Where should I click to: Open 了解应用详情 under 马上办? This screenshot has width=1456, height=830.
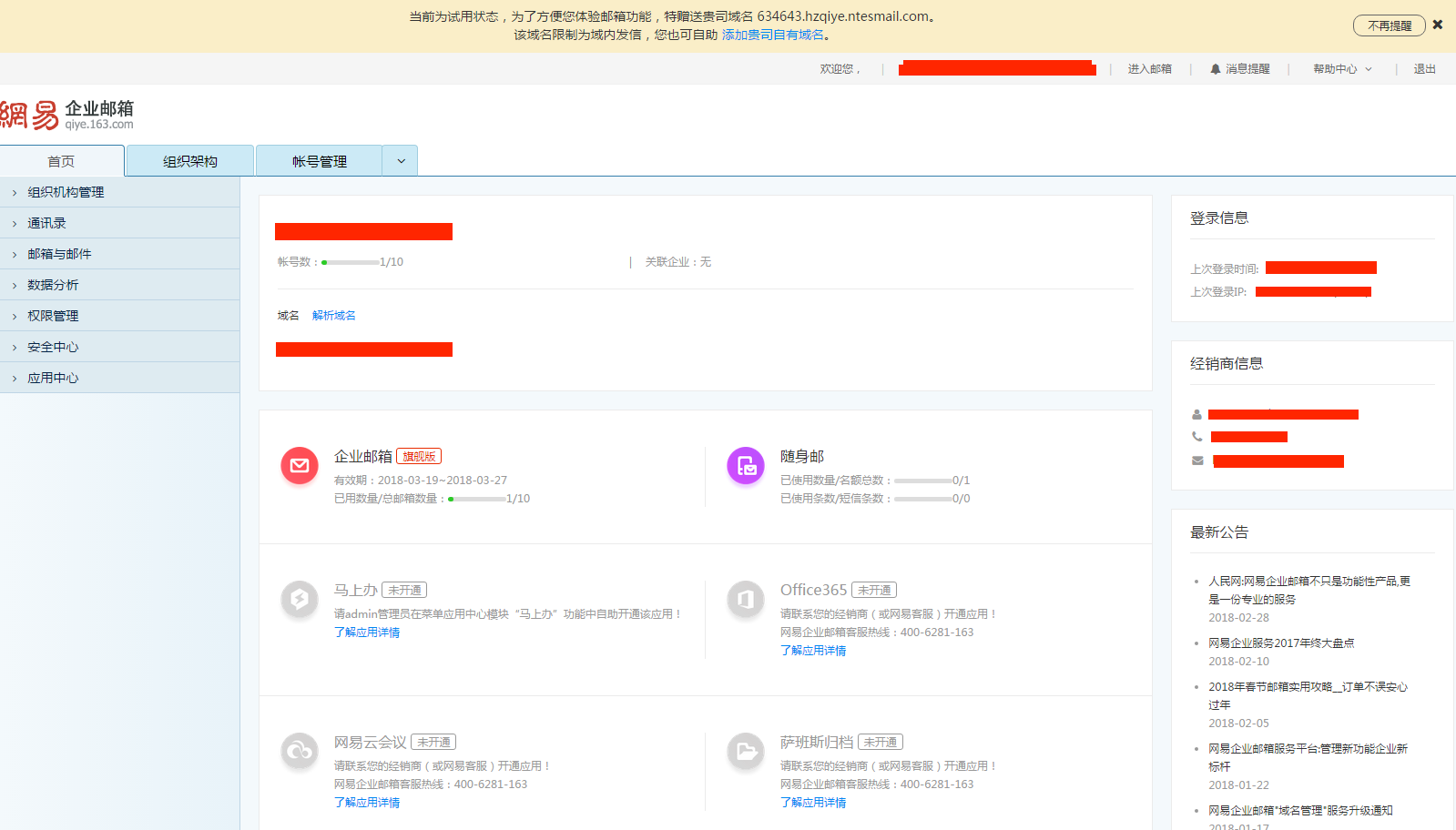(x=367, y=633)
